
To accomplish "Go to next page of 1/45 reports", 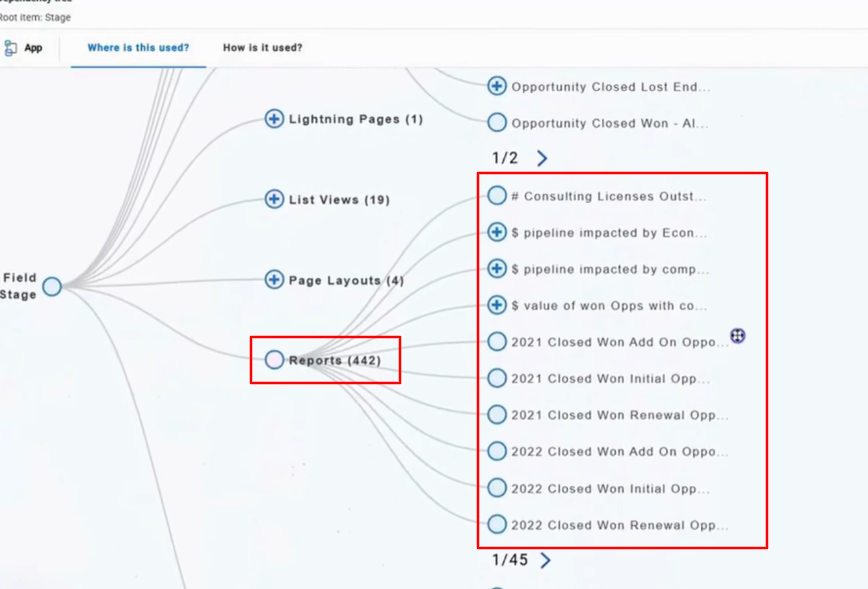I will point(545,561).
